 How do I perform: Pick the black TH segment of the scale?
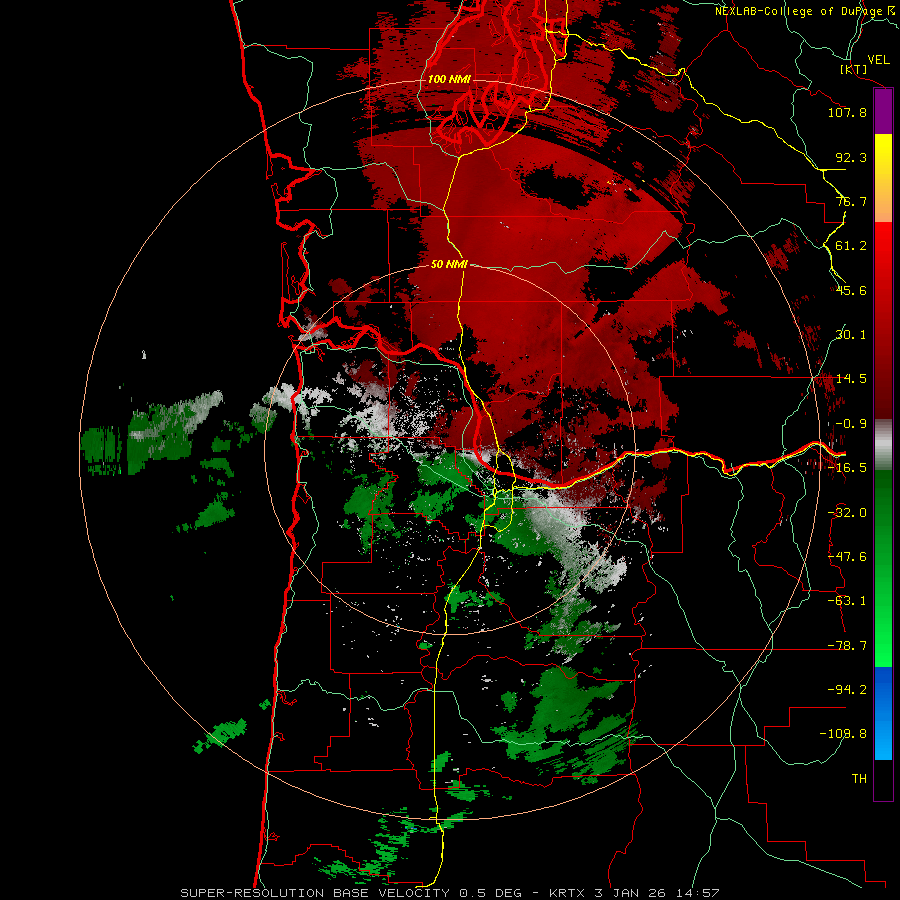883,779
